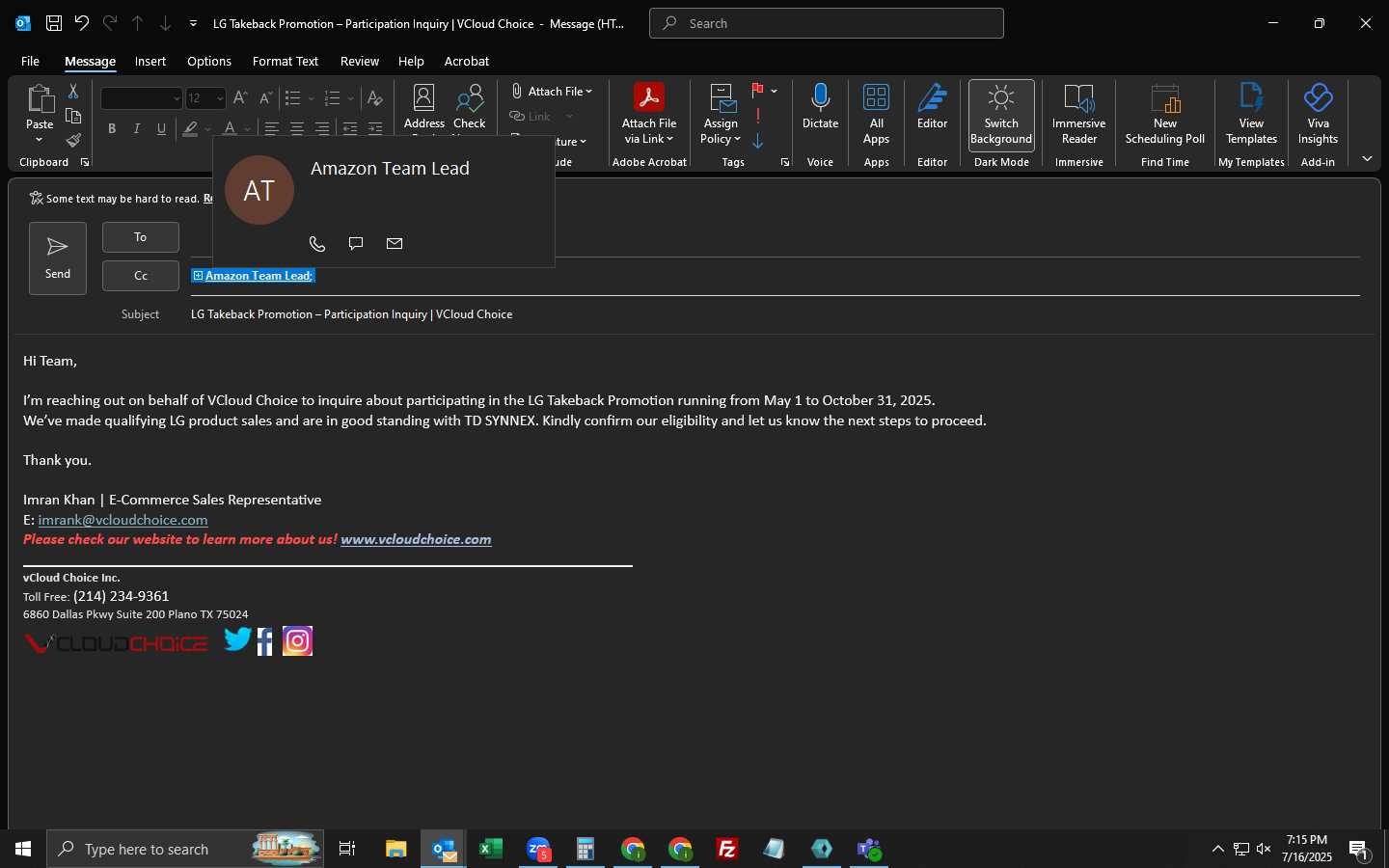
Task: Click the Copy icon in Clipboard group
Action: point(73,116)
